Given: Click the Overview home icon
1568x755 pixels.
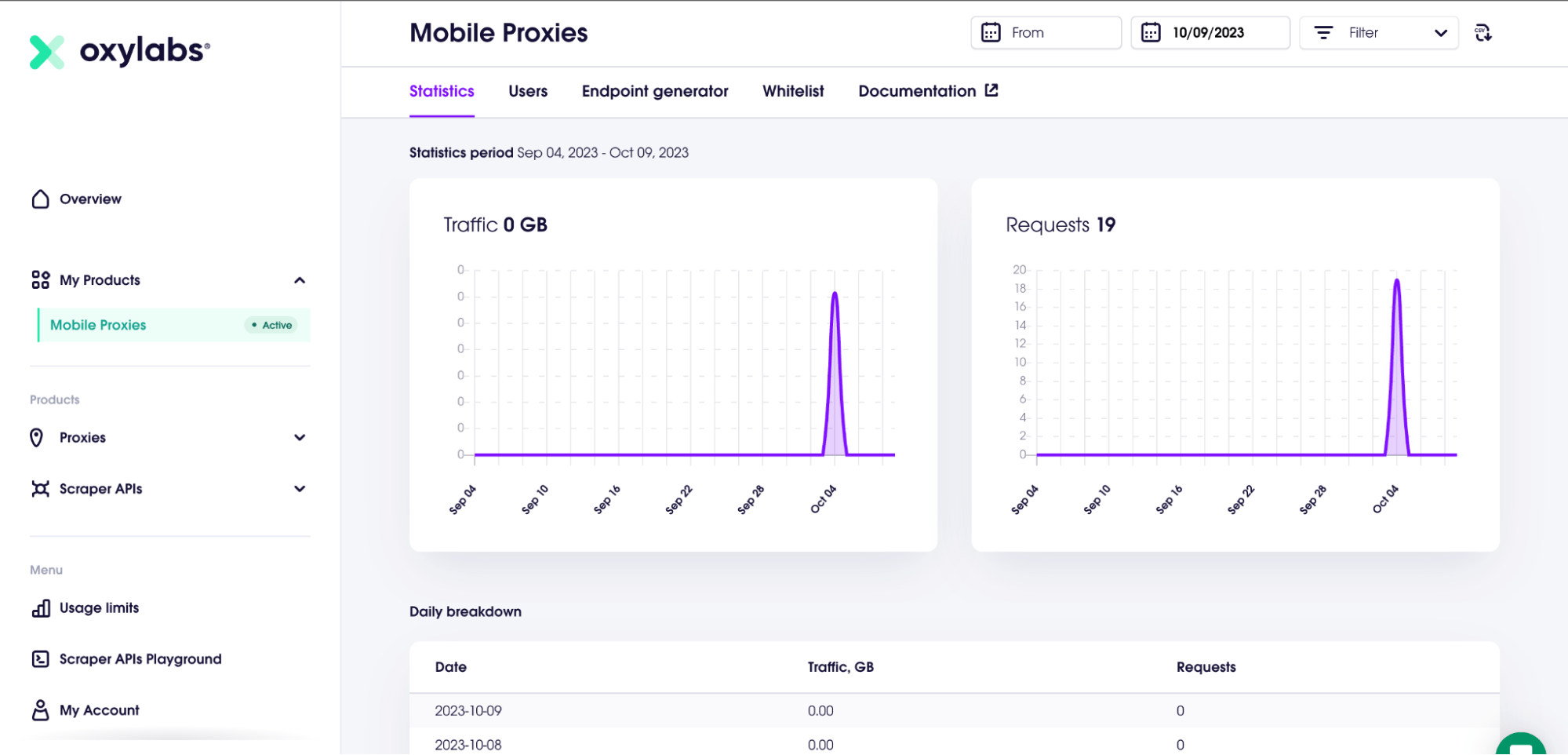Looking at the screenshot, I should pos(40,199).
